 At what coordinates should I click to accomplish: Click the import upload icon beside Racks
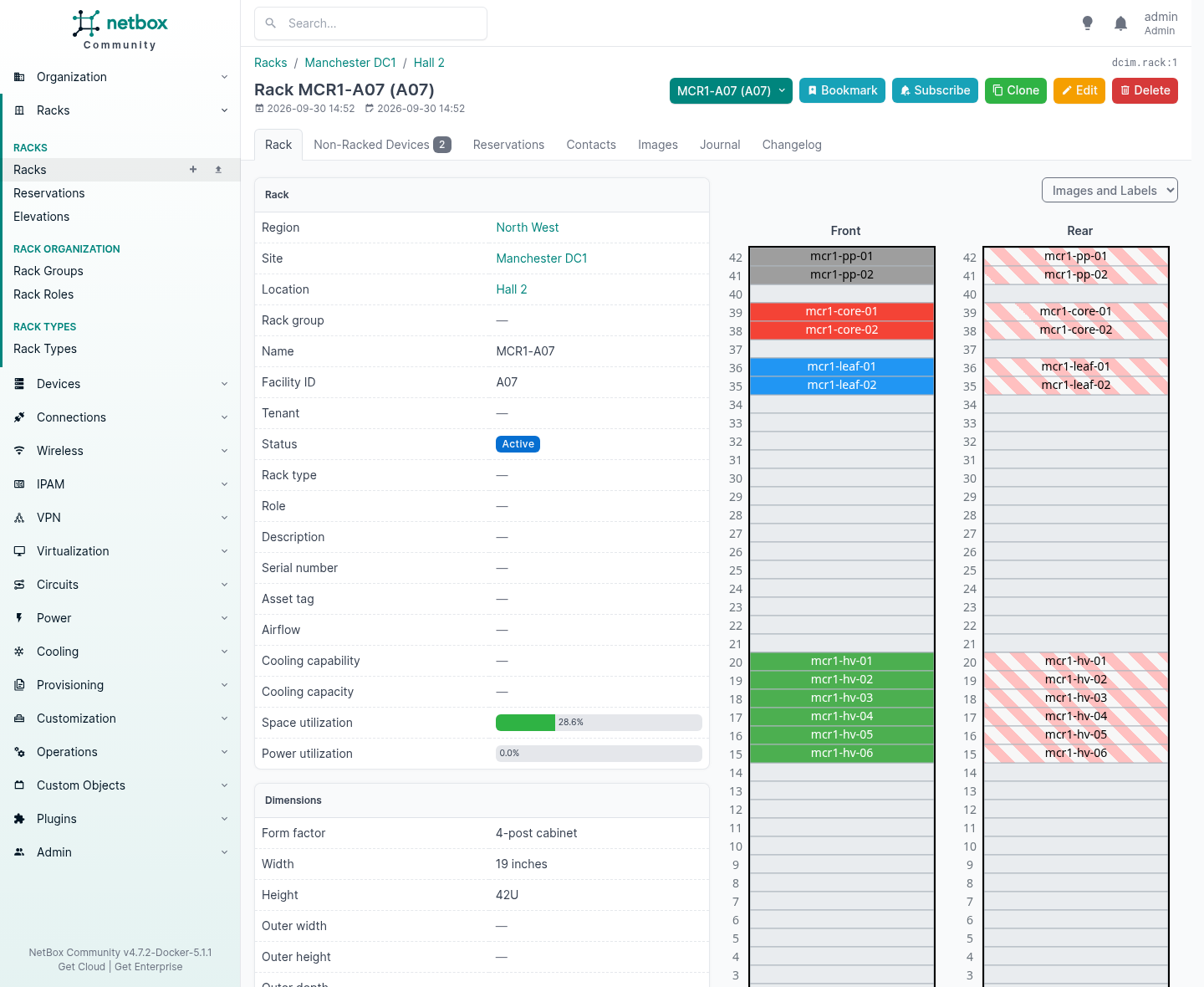[218, 169]
